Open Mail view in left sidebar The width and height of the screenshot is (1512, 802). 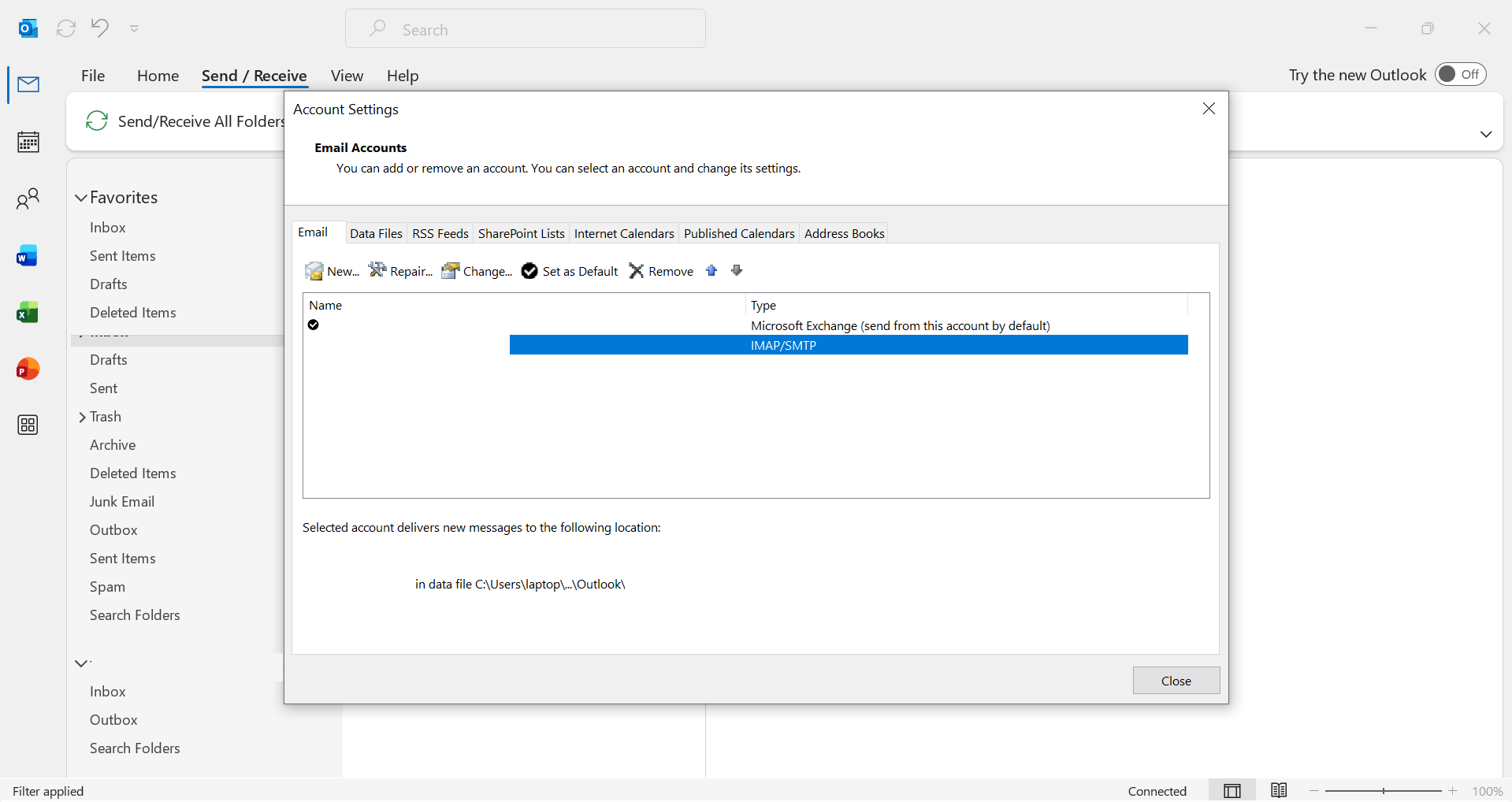pos(28,84)
